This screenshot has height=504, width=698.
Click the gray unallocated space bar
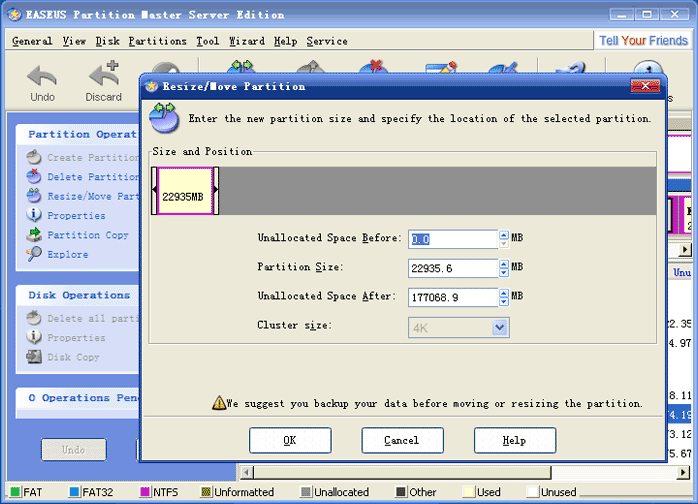(x=438, y=191)
